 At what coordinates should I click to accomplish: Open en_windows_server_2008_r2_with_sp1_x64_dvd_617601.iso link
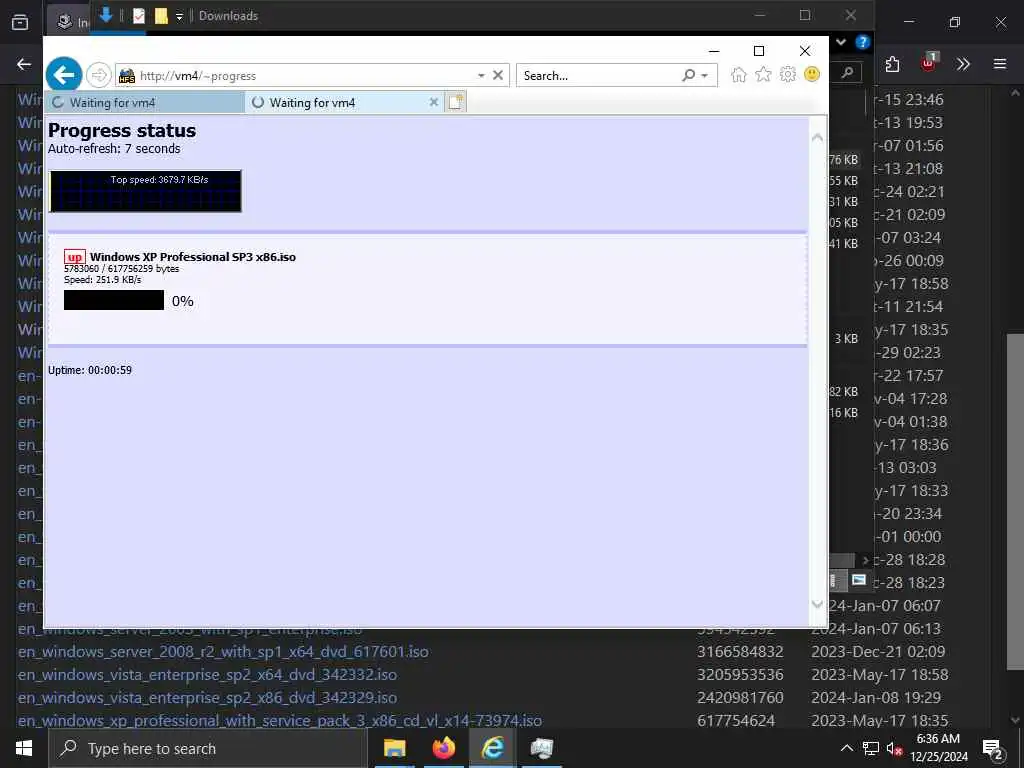tap(223, 652)
